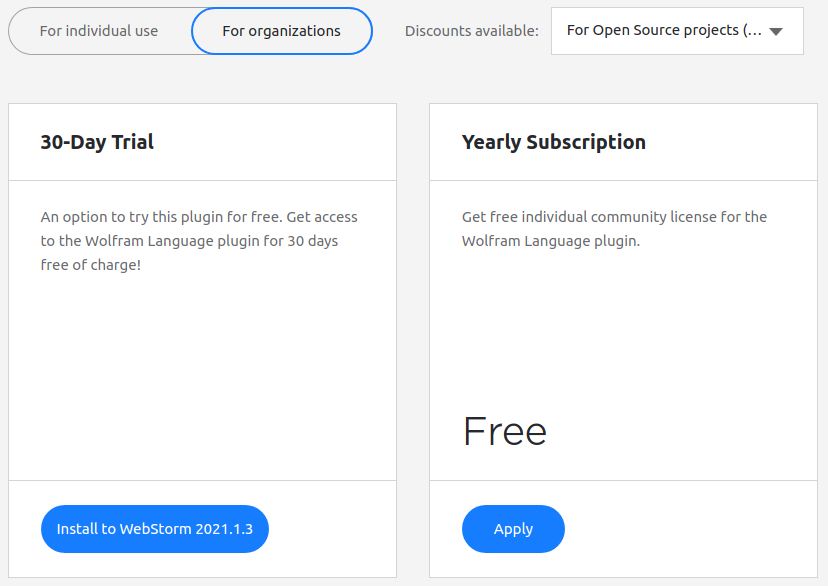Screen dimensions: 828x586
Task: Click the Free price label
Action: [505, 431]
